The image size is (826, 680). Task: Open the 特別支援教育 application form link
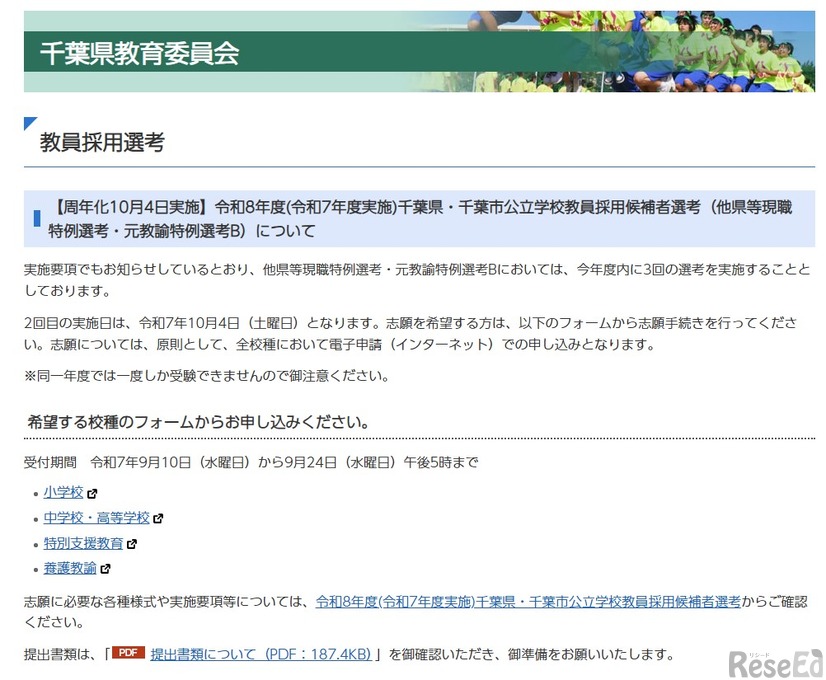point(83,543)
